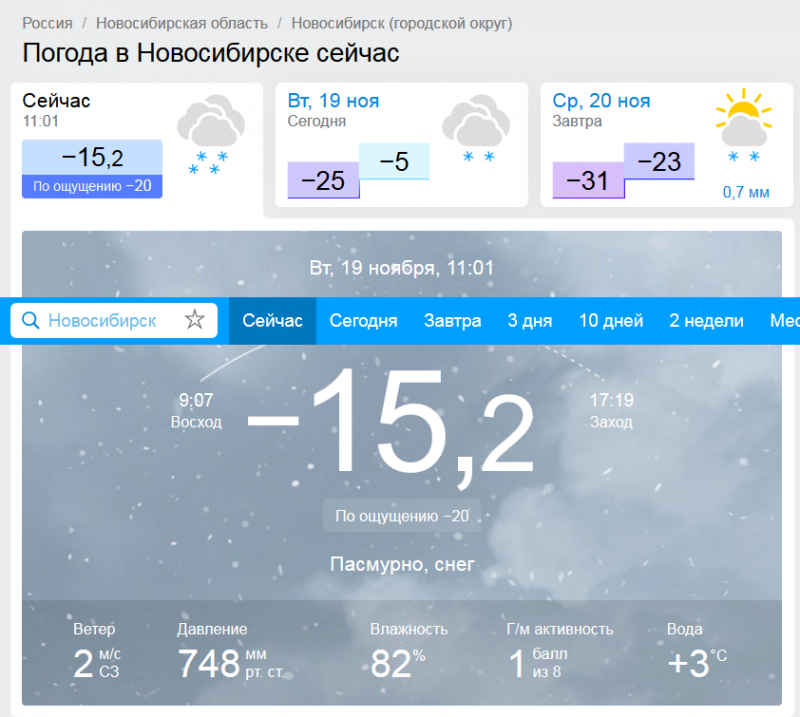Open the Сейчас tab
The width and height of the screenshot is (800, 717).
click(x=272, y=321)
